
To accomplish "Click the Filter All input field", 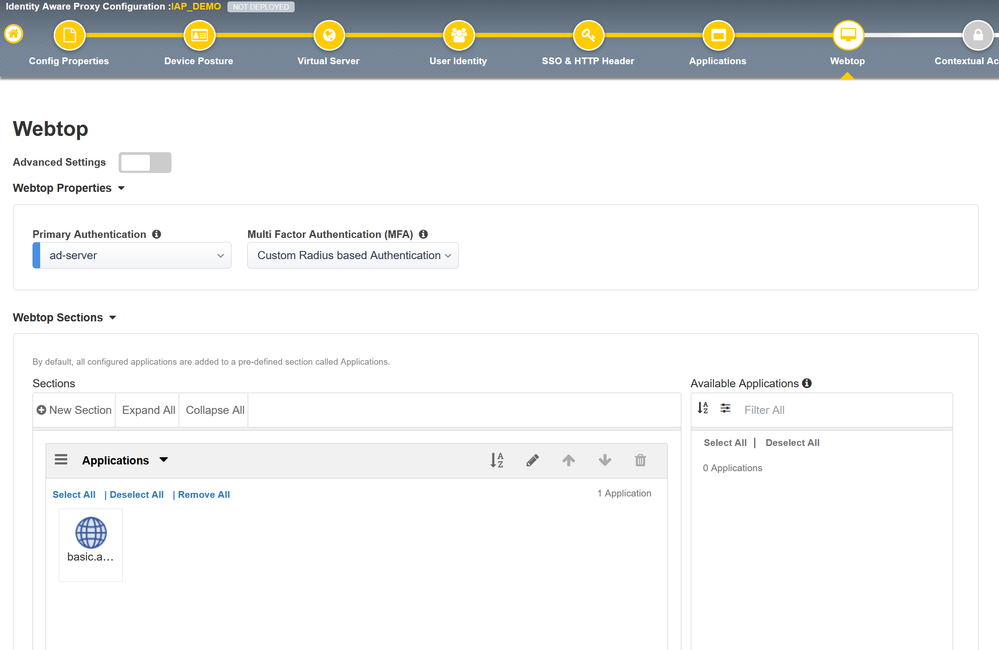I will [840, 410].
